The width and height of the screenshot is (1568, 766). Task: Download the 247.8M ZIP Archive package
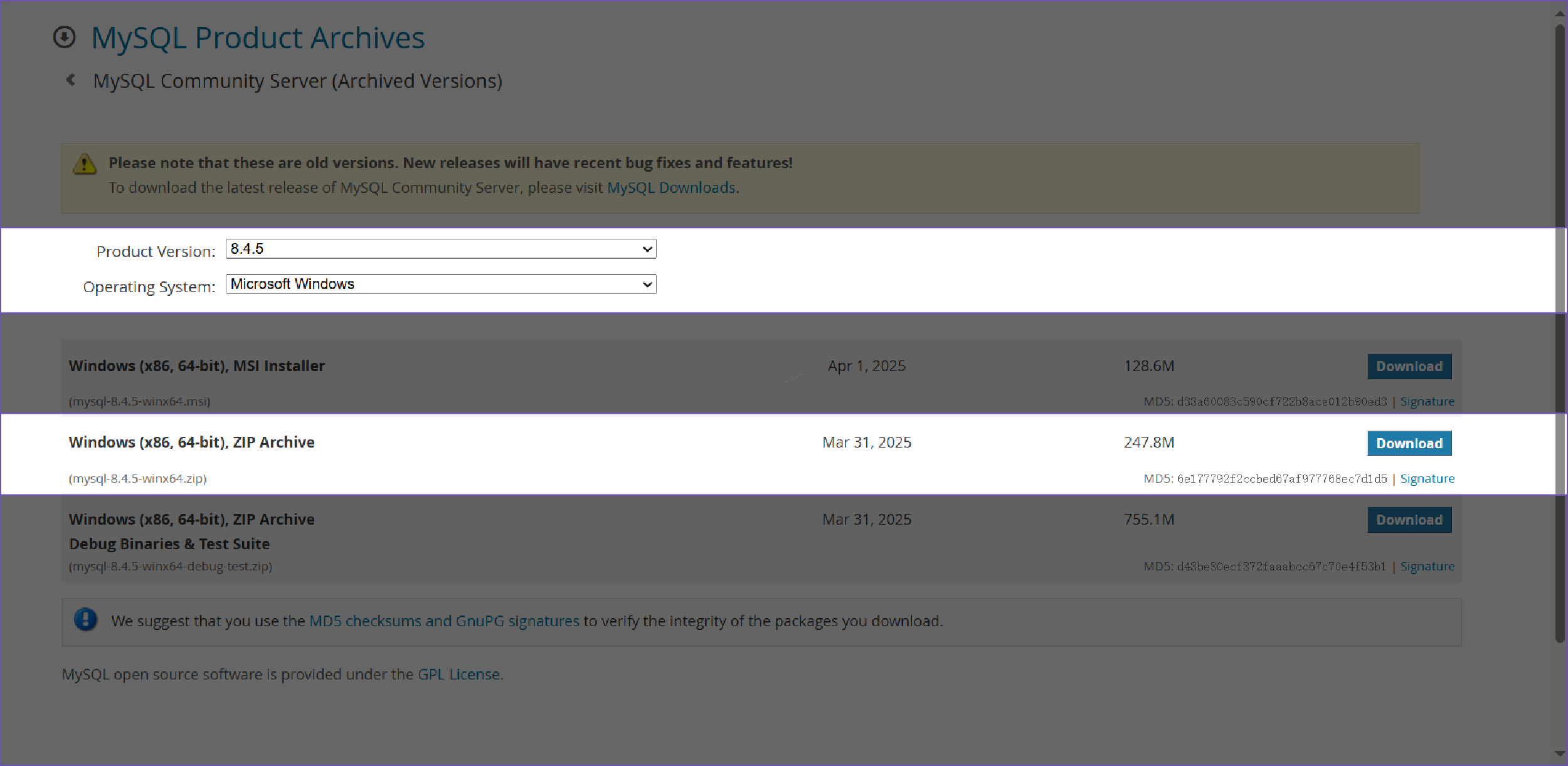1409,443
